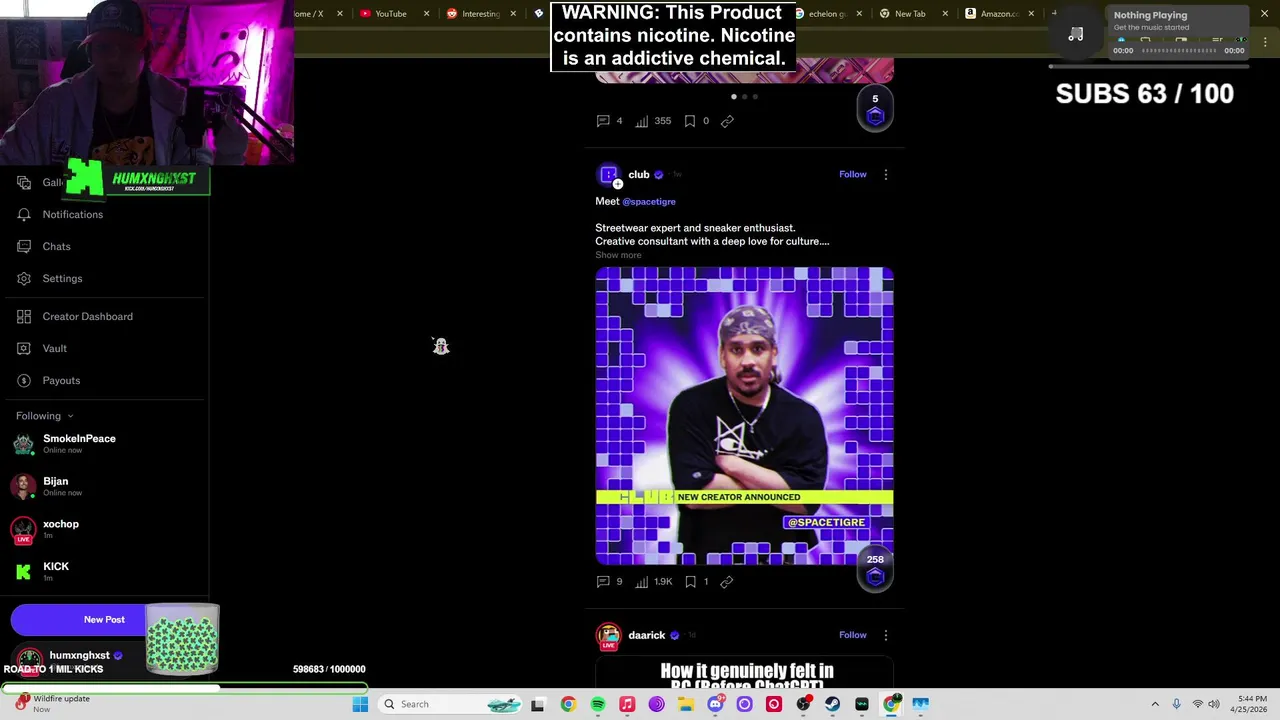Open daarick's live avatar
Viewport: 1280px width, 720px height.
tap(608, 636)
